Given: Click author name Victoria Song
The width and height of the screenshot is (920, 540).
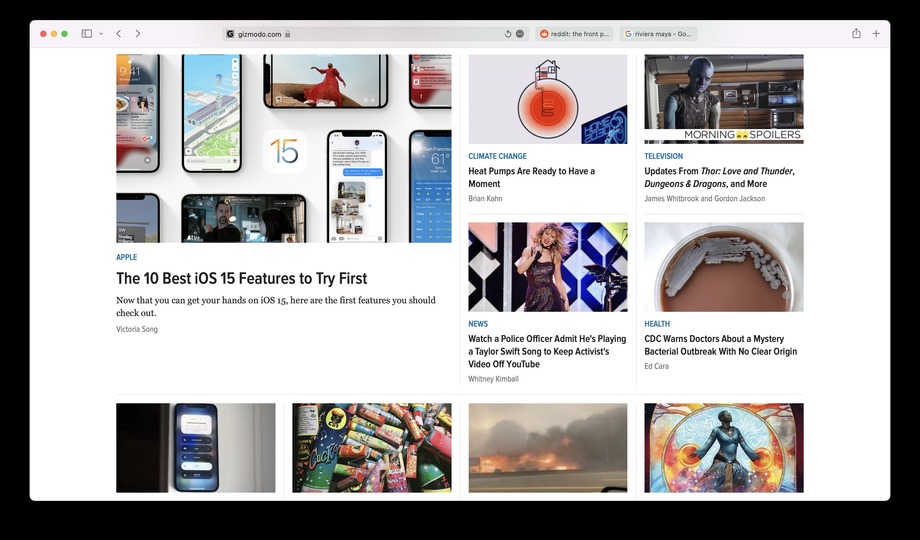Looking at the screenshot, I should pyautogui.click(x=137, y=329).
